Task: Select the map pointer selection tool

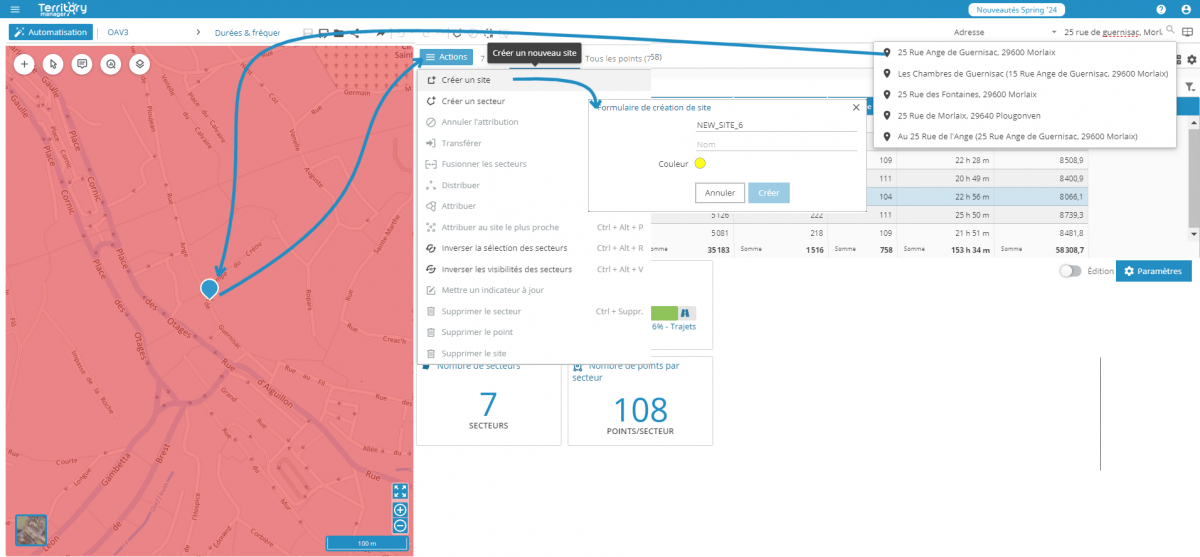Action: pyautogui.click(x=53, y=64)
